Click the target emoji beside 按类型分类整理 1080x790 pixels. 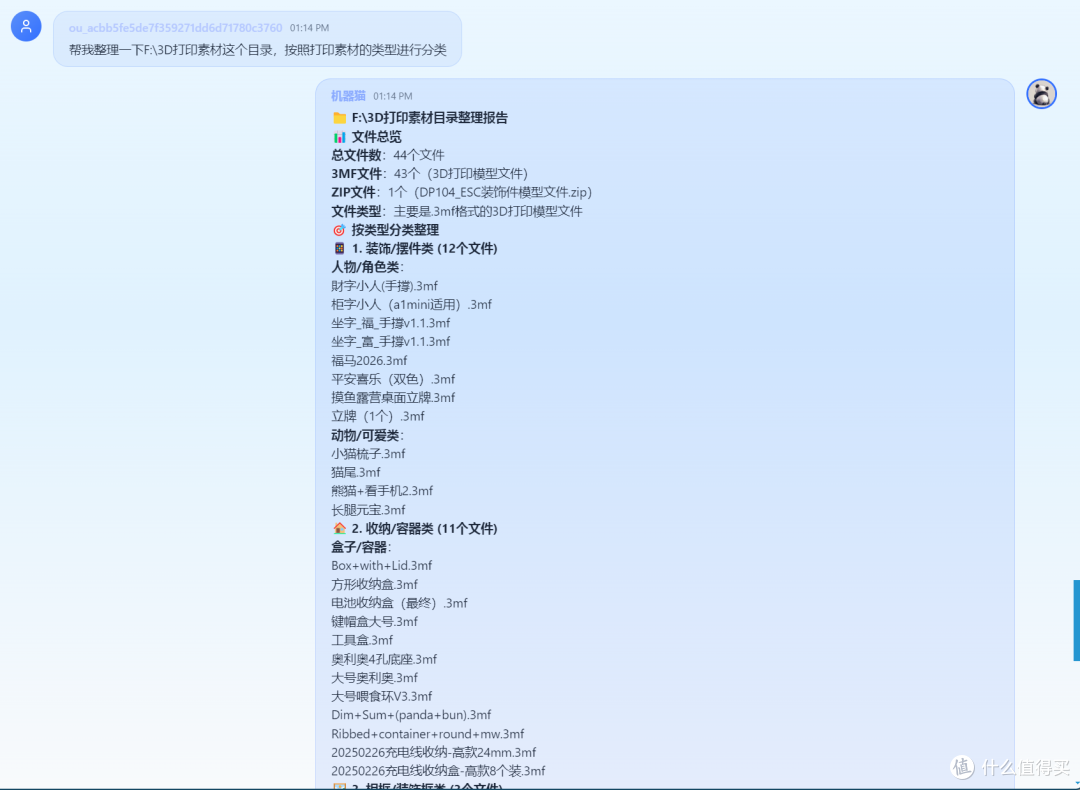tap(339, 230)
